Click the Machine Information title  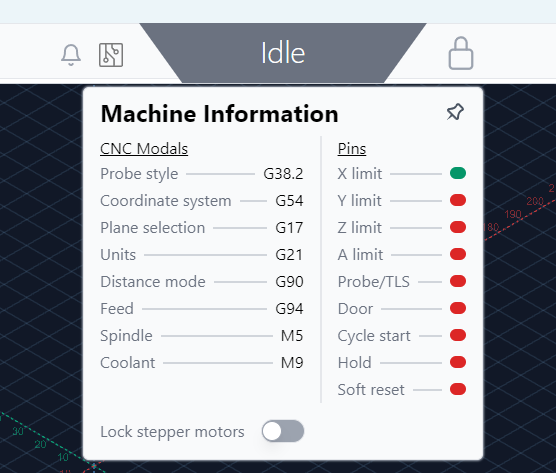[219, 114]
